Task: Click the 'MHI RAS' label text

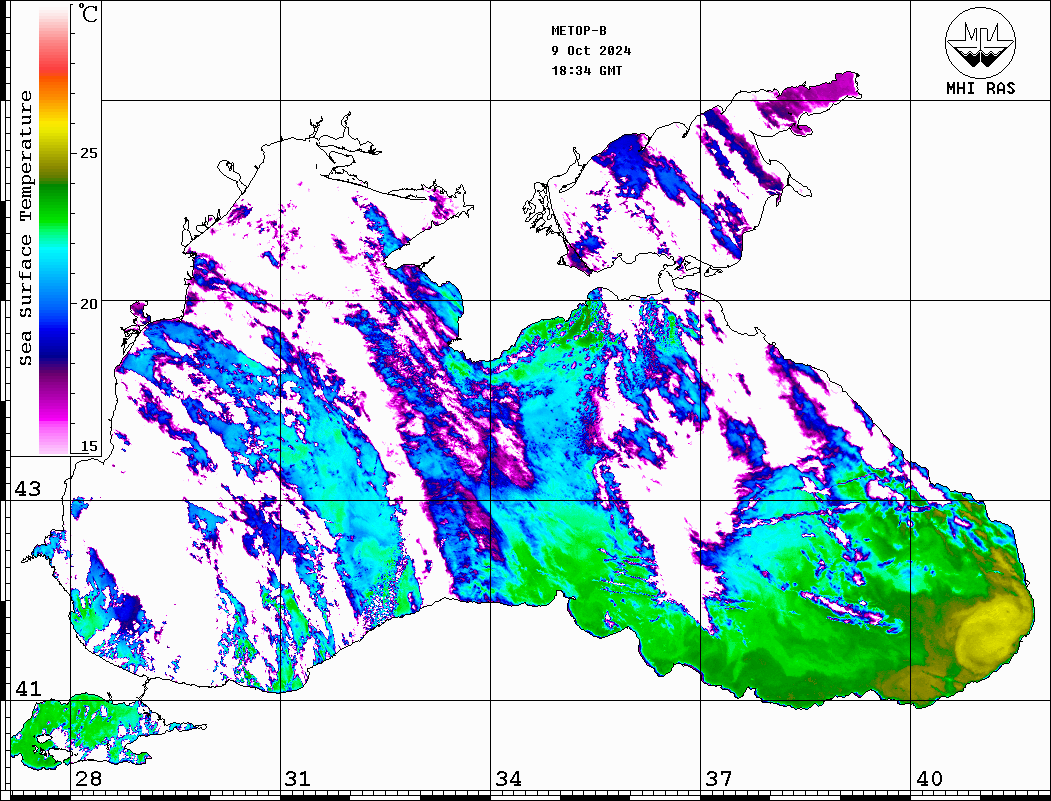Action: click(x=981, y=88)
